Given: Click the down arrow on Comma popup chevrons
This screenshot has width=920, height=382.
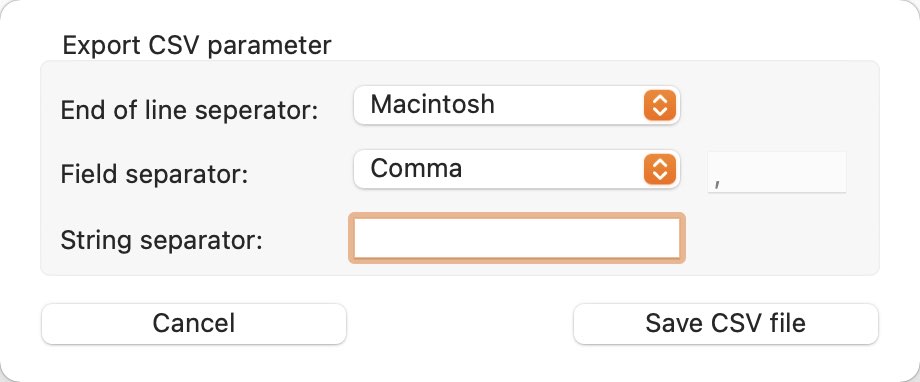Looking at the screenshot, I should tap(659, 177).
